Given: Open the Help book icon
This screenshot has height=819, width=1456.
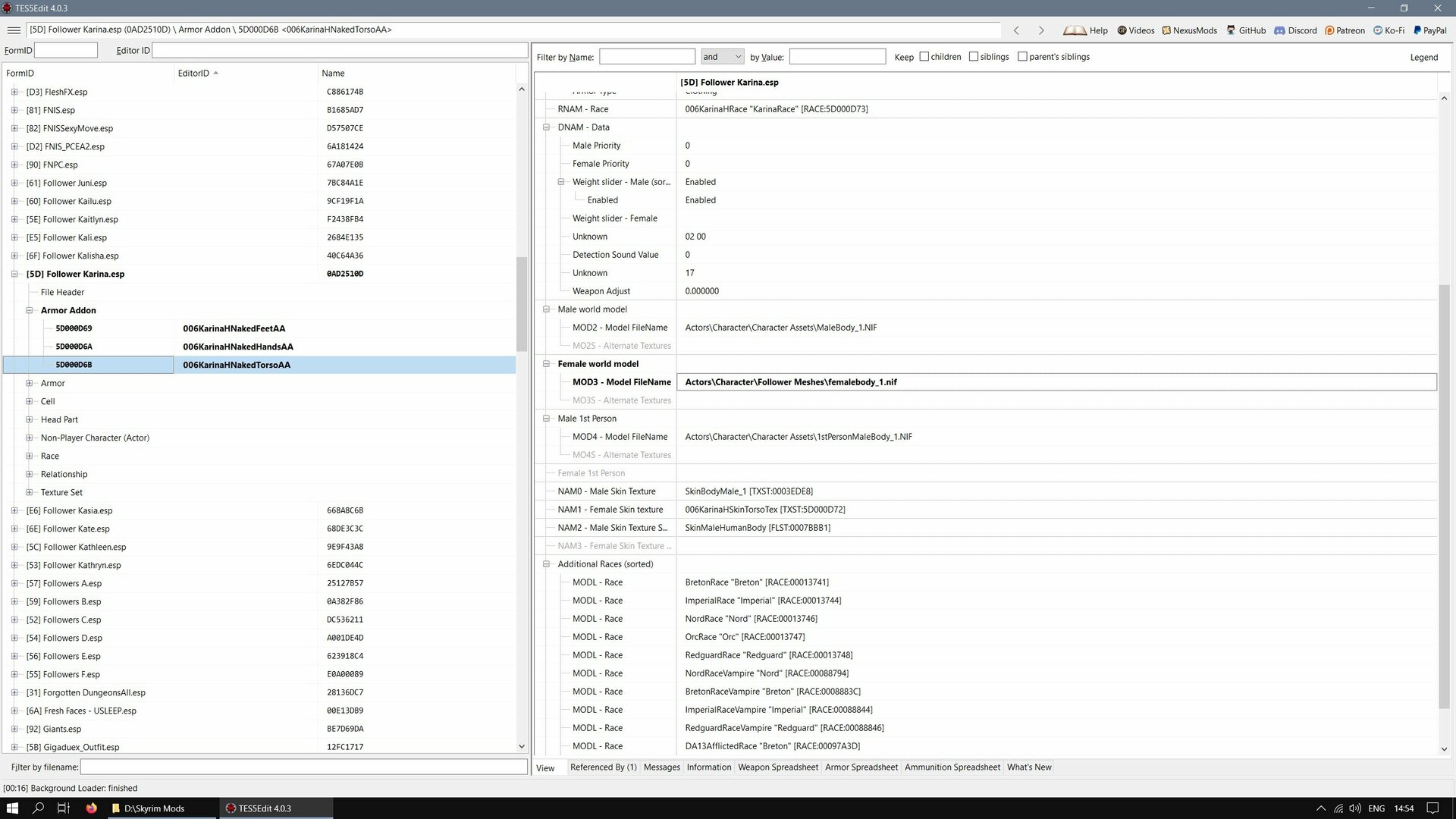Looking at the screenshot, I should point(1075,30).
